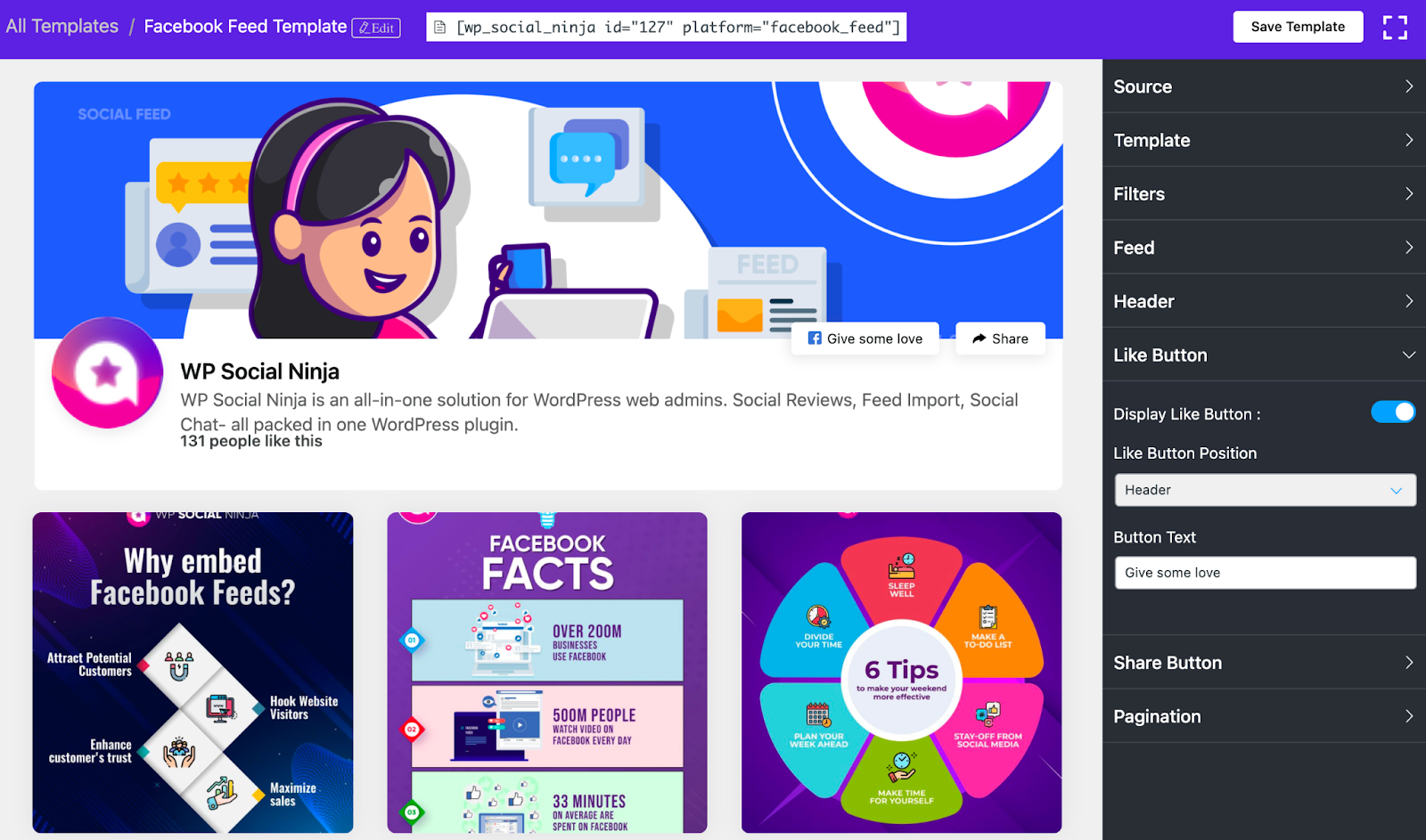Image resolution: width=1426 pixels, height=840 pixels.
Task: Click the WP Social Ninja page title
Action: (260, 371)
